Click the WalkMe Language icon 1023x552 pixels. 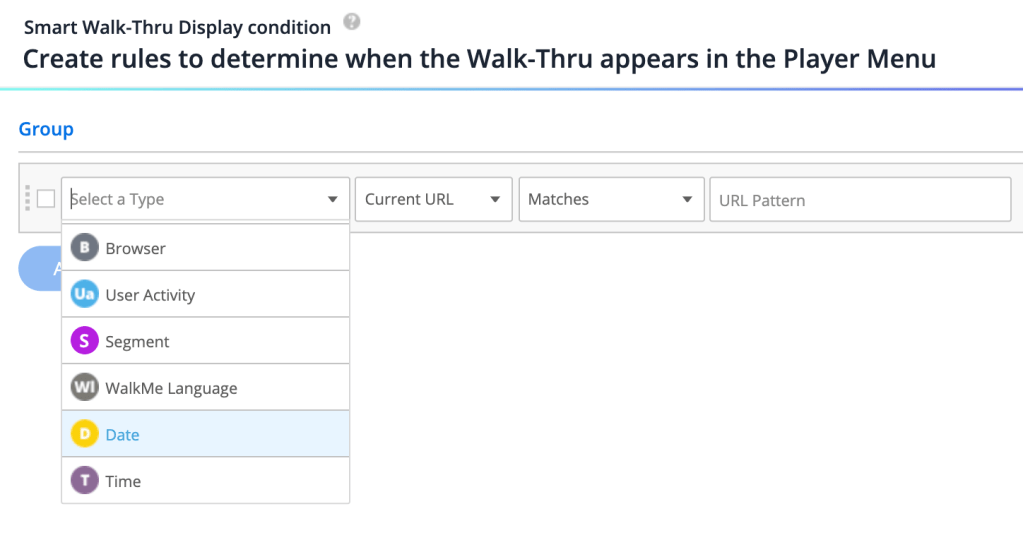click(85, 388)
